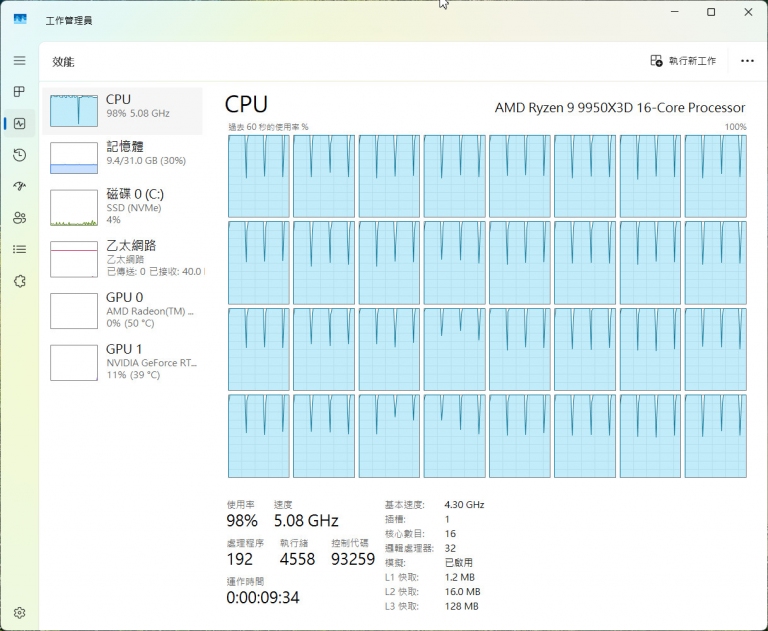Select the Performance page sidebar icon

click(19, 123)
